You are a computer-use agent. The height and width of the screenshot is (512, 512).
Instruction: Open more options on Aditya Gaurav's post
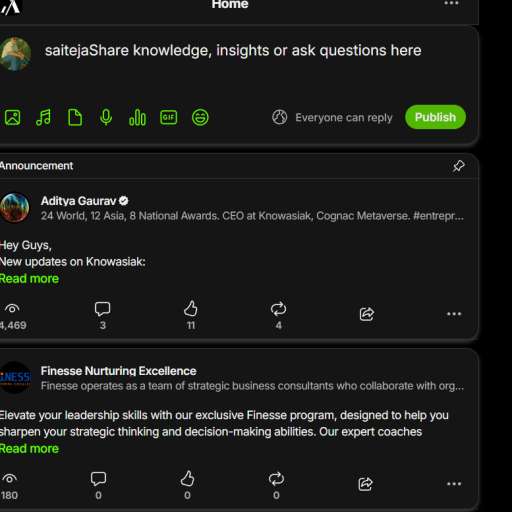pyautogui.click(x=454, y=314)
